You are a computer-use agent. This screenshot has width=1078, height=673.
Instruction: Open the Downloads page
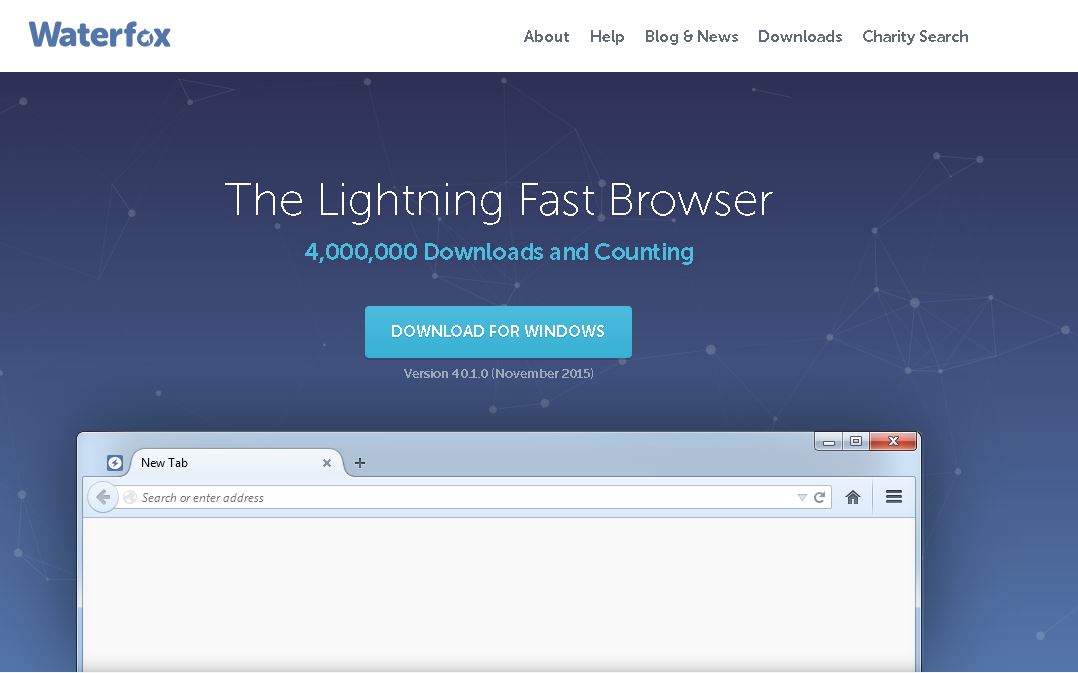800,36
